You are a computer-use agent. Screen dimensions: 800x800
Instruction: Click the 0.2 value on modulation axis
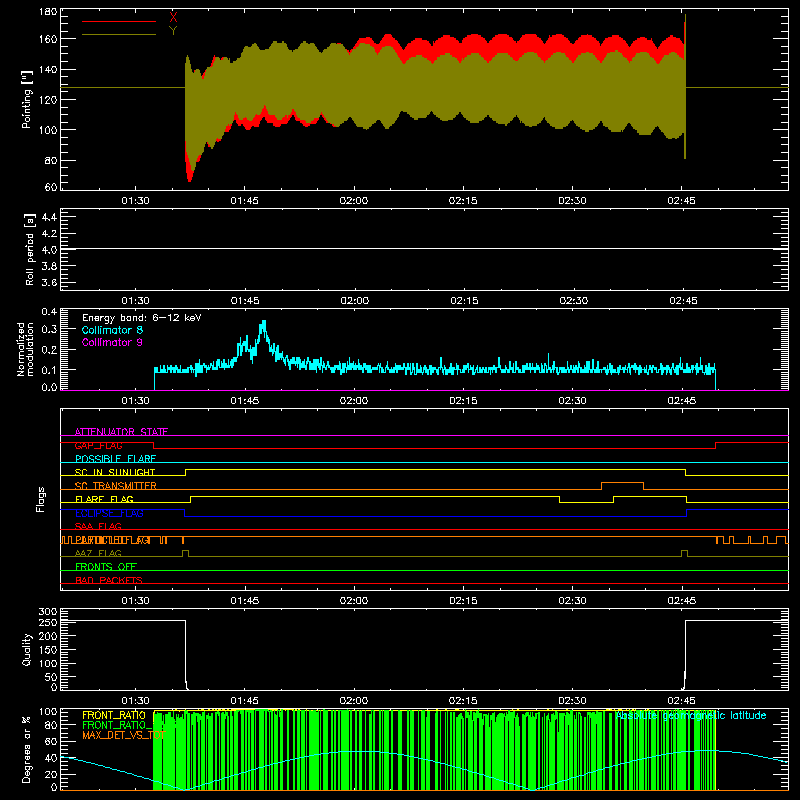49,349
